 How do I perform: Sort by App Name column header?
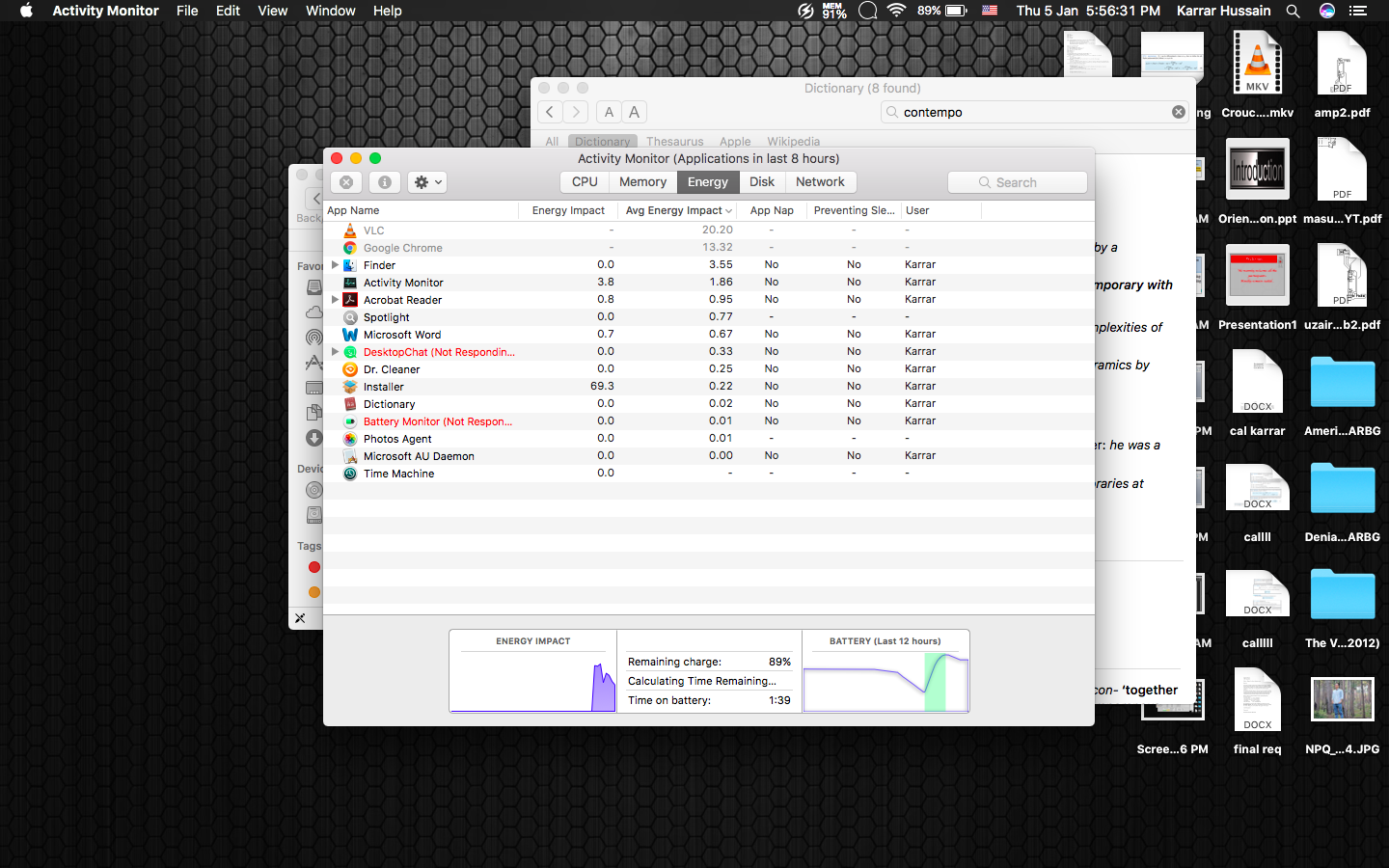tap(422, 210)
